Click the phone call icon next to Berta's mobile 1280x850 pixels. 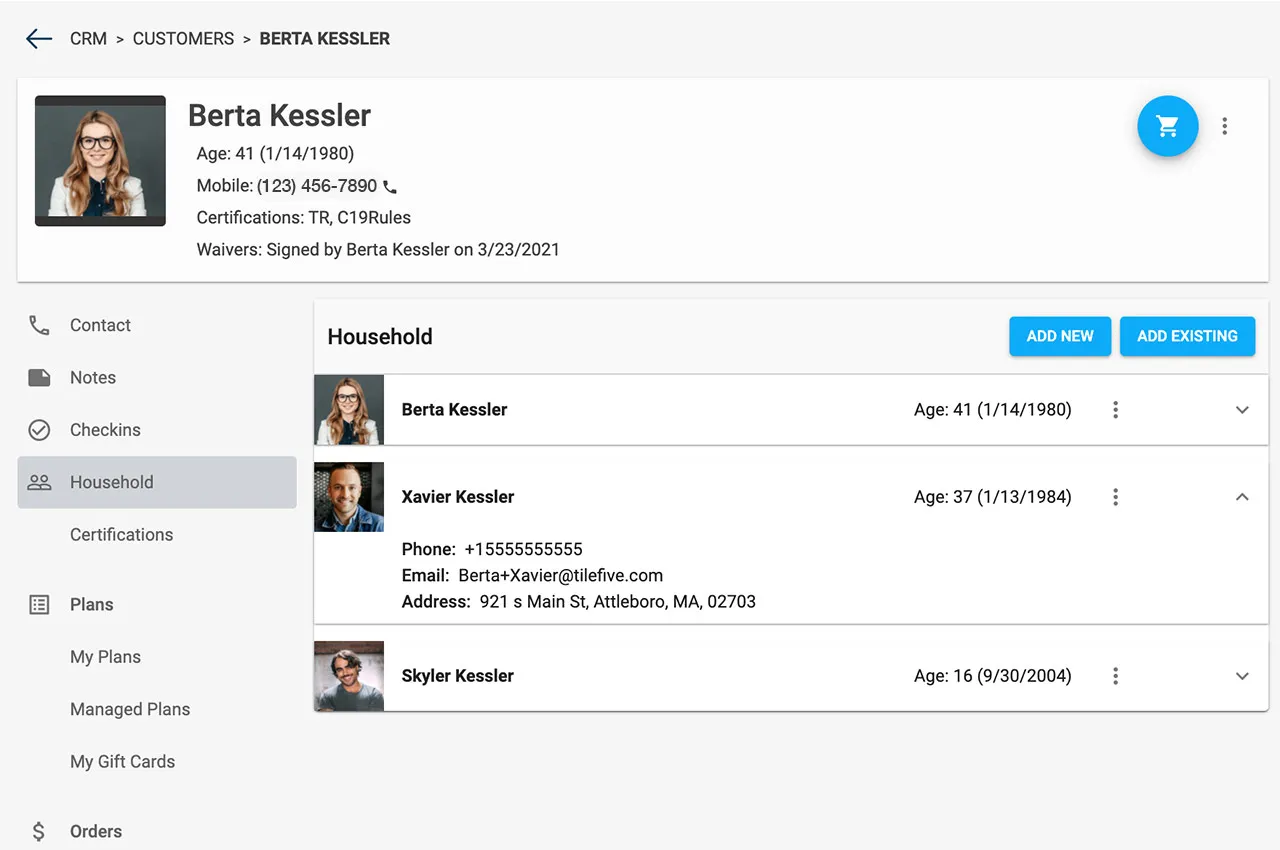coord(389,186)
